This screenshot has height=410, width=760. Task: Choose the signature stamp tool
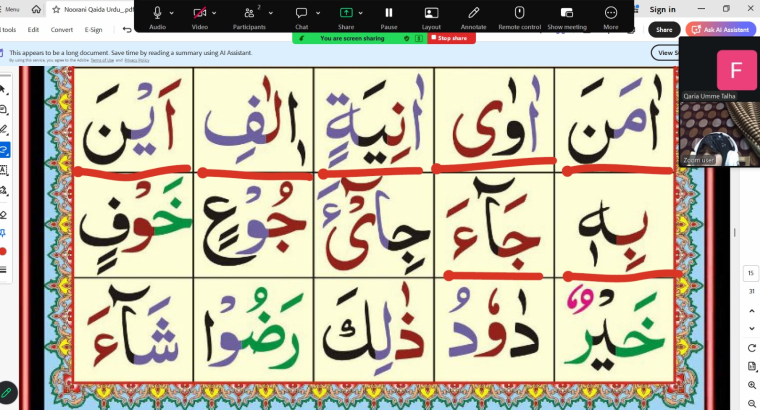click(3, 190)
